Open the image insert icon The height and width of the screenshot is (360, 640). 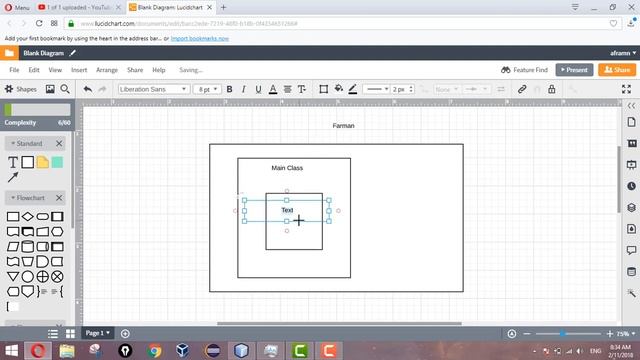point(50,89)
